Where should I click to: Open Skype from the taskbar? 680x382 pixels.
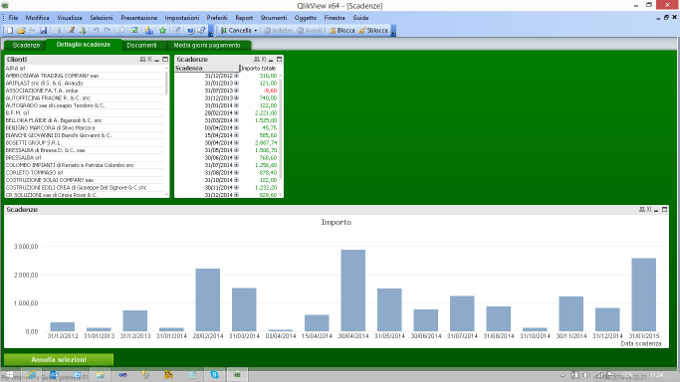pyautogui.click(x=215, y=375)
